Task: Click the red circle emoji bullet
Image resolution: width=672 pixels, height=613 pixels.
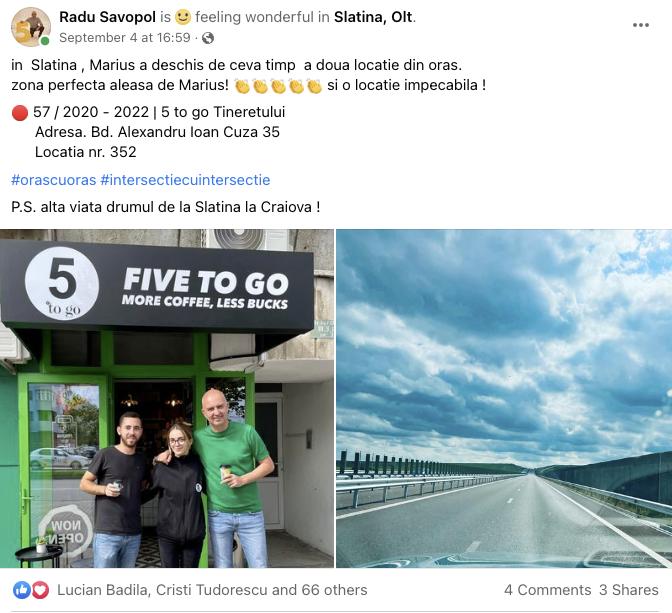Action: pyautogui.click(x=20, y=113)
